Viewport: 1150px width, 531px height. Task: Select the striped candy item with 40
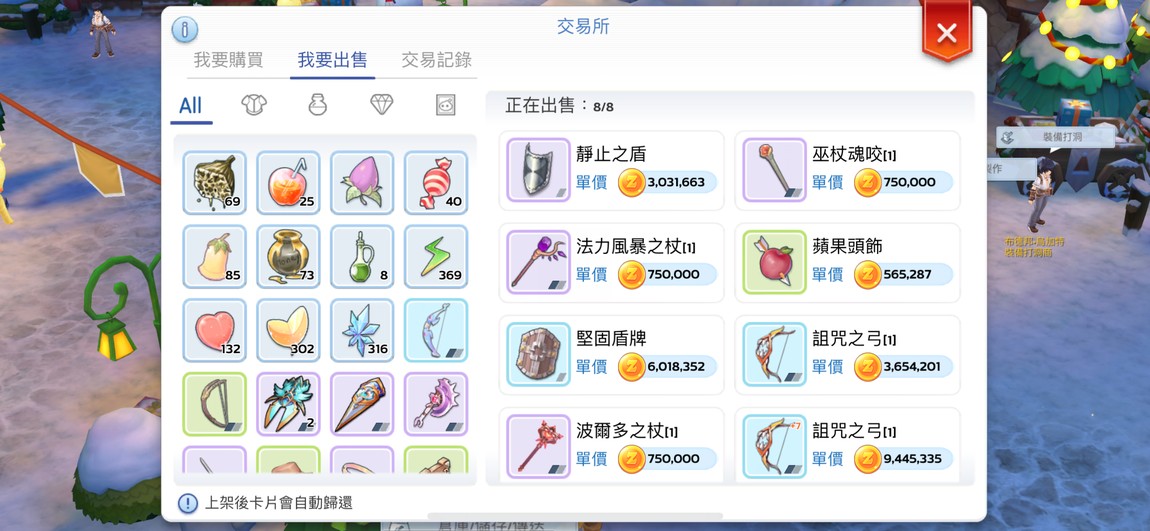coord(436,183)
